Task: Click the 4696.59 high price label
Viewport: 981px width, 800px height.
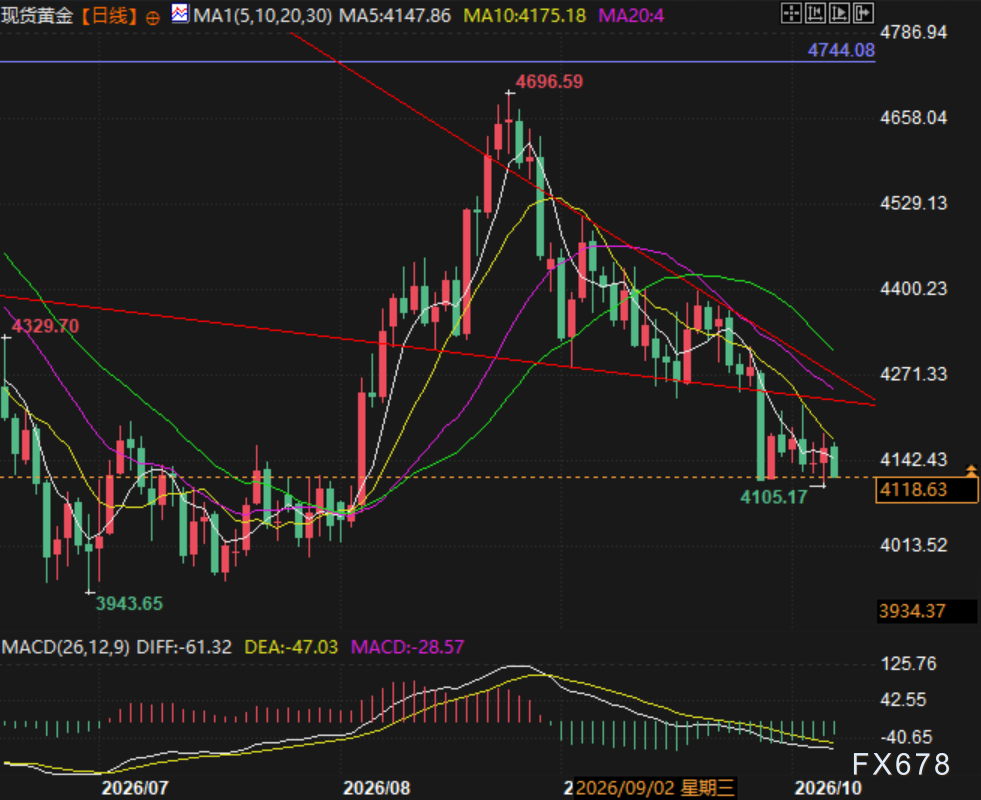Action: click(x=549, y=81)
